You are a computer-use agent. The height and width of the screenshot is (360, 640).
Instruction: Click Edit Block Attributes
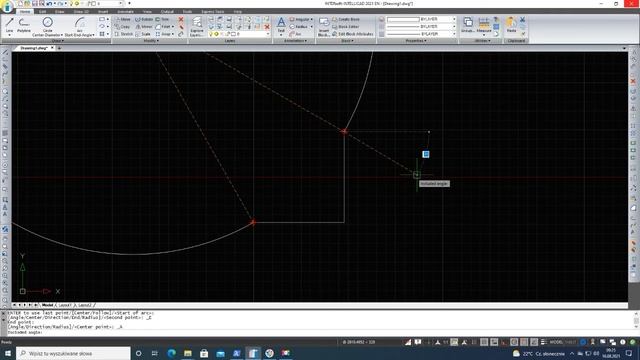353,34
